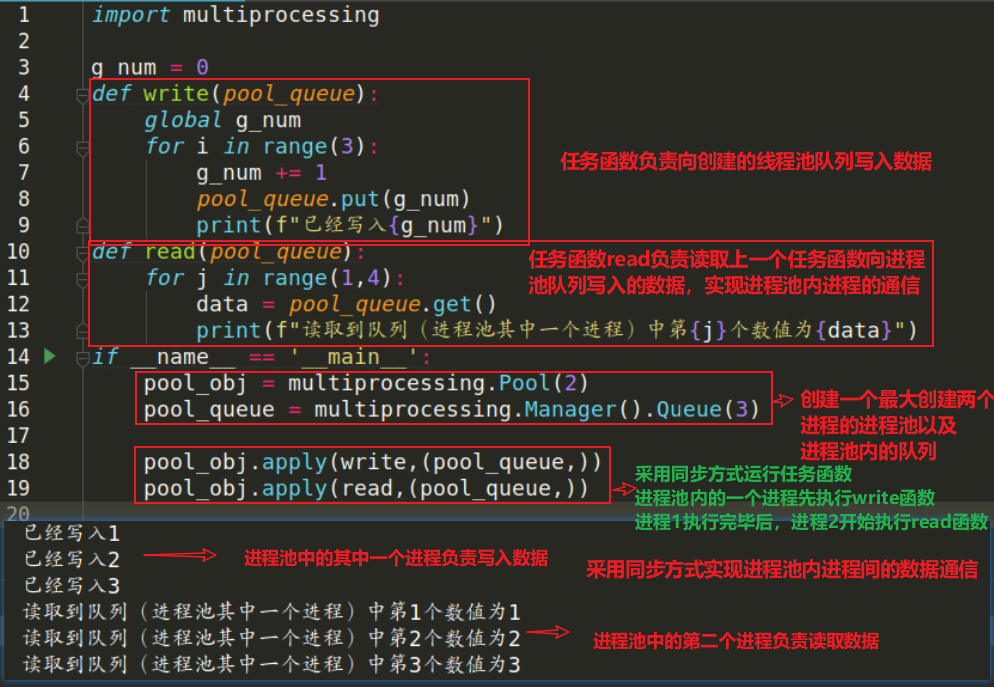Collapse the for loop fold marker at line 6
This screenshot has height=687, width=994.
(82, 148)
